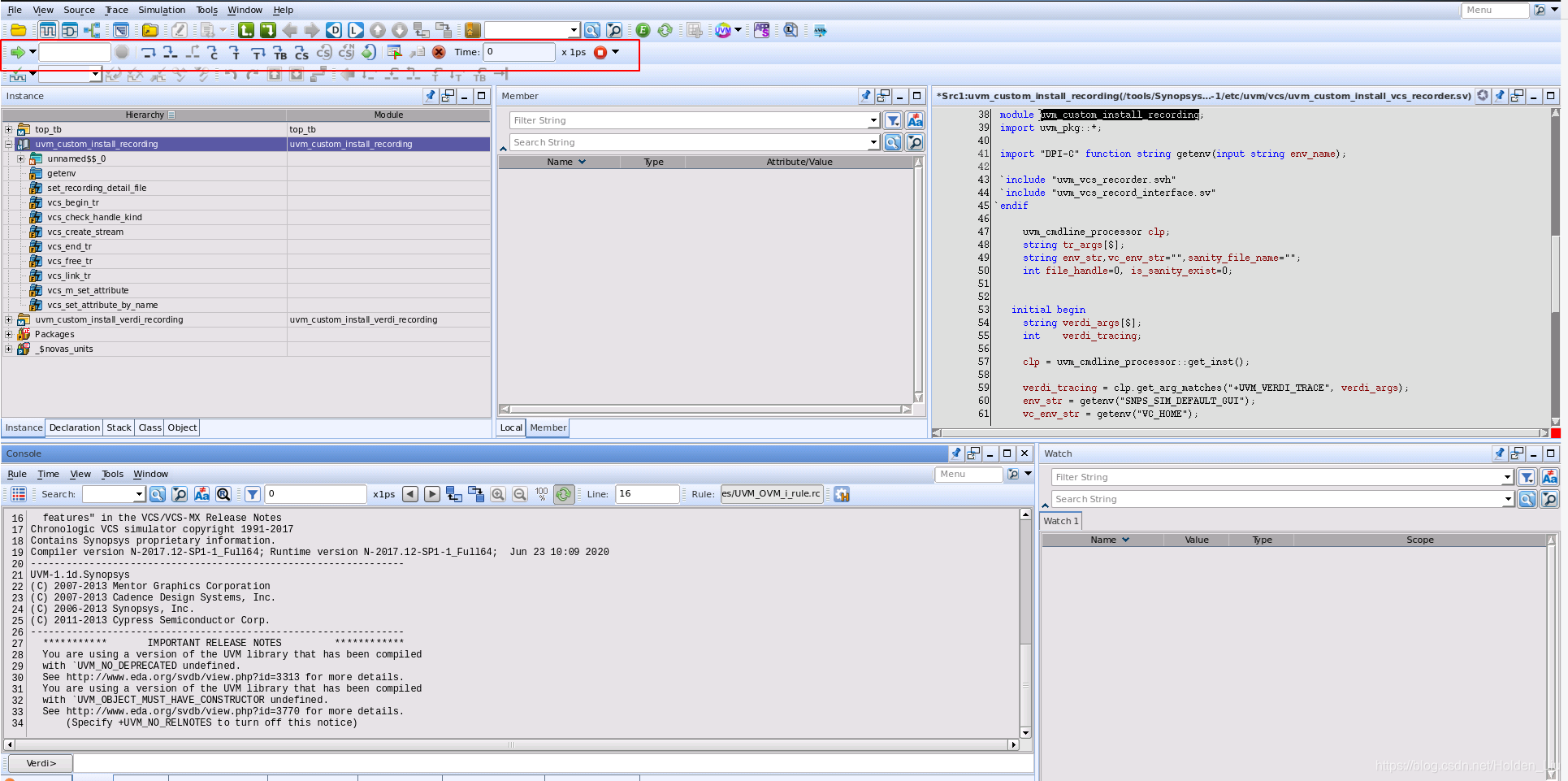Click the show driver D icon

(x=334, y=30)
